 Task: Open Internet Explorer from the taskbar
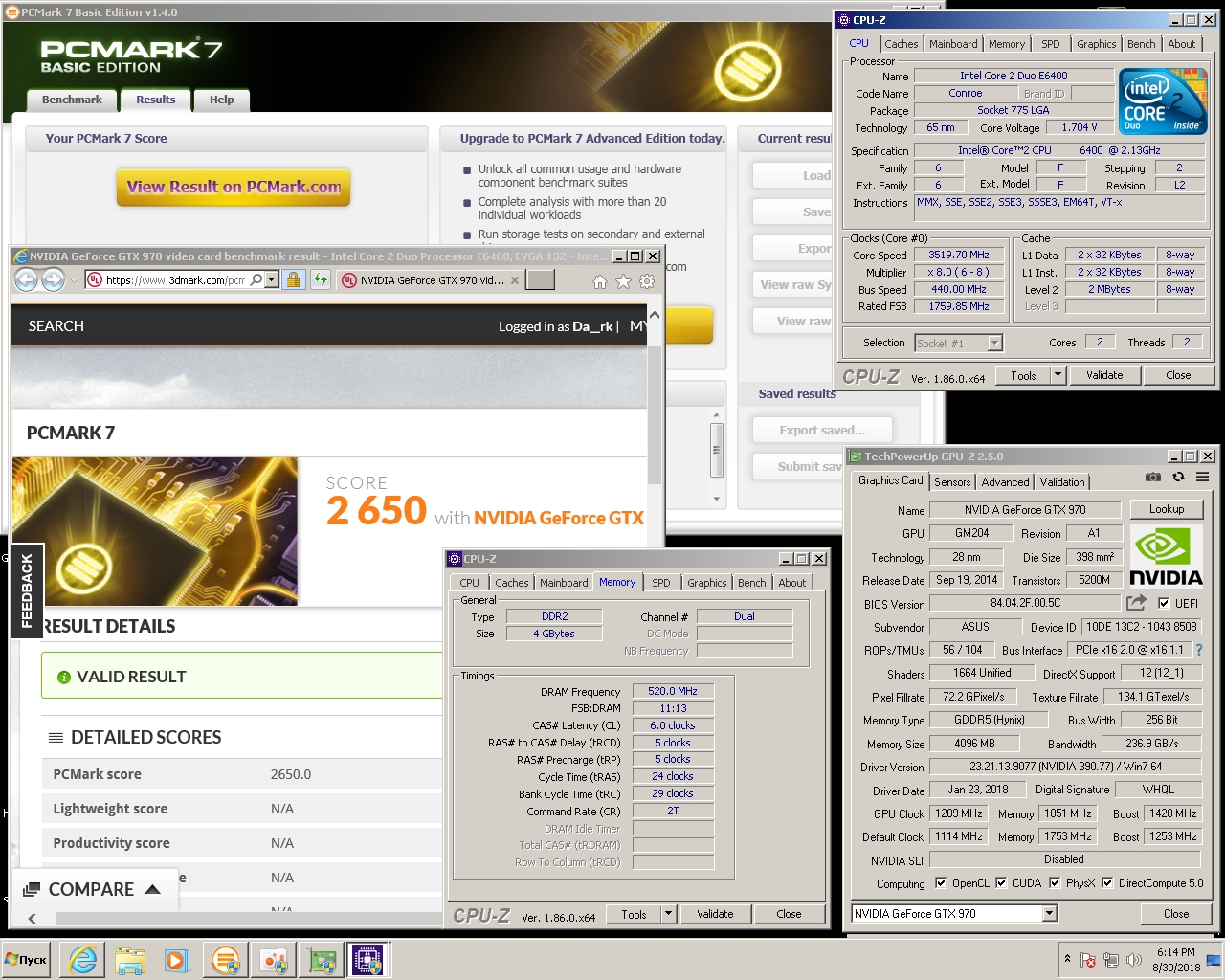[x=83, y=960]
